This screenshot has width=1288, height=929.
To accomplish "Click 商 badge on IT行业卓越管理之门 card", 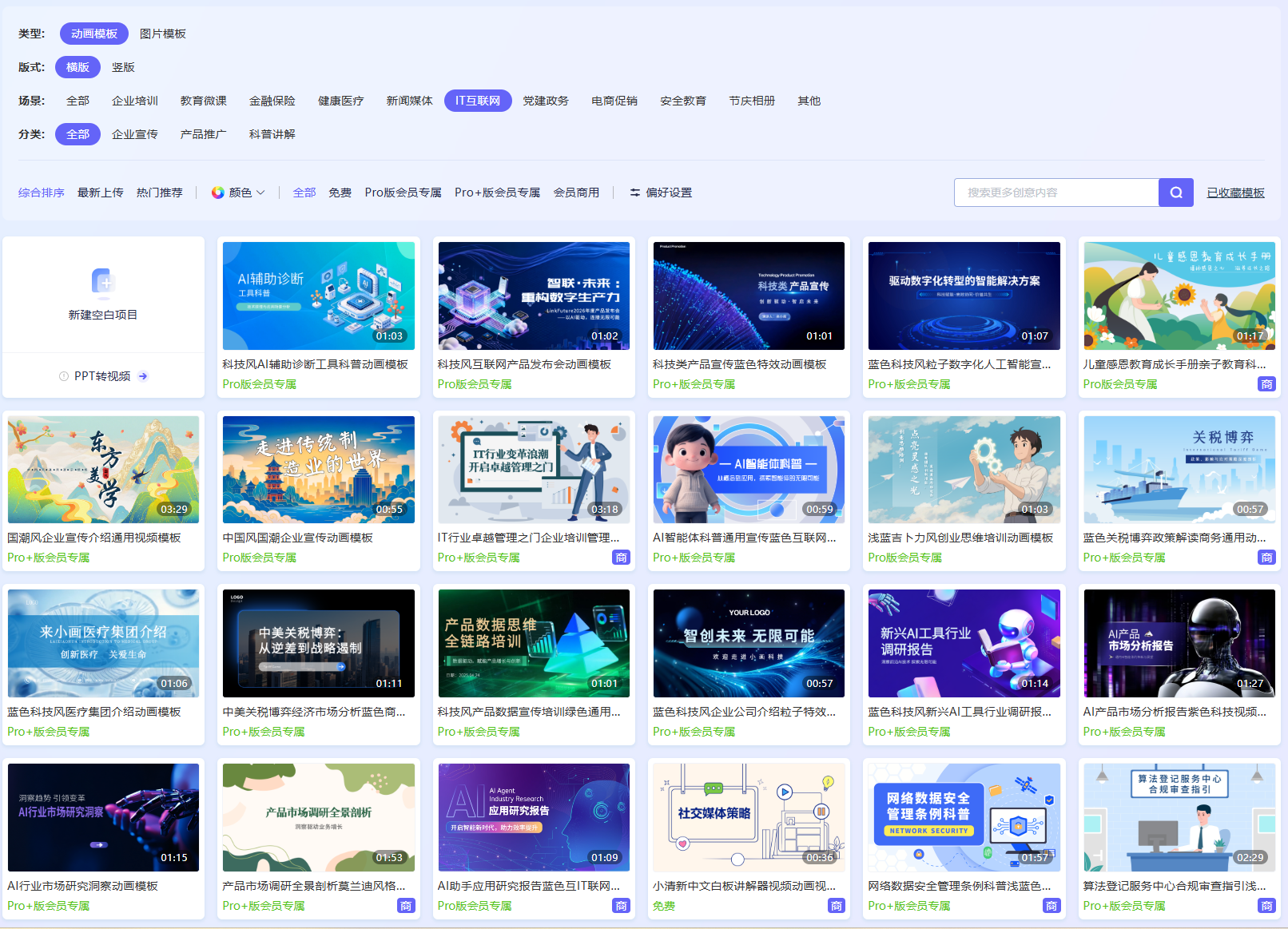I will pyautogui.click(x=621, y=558).
